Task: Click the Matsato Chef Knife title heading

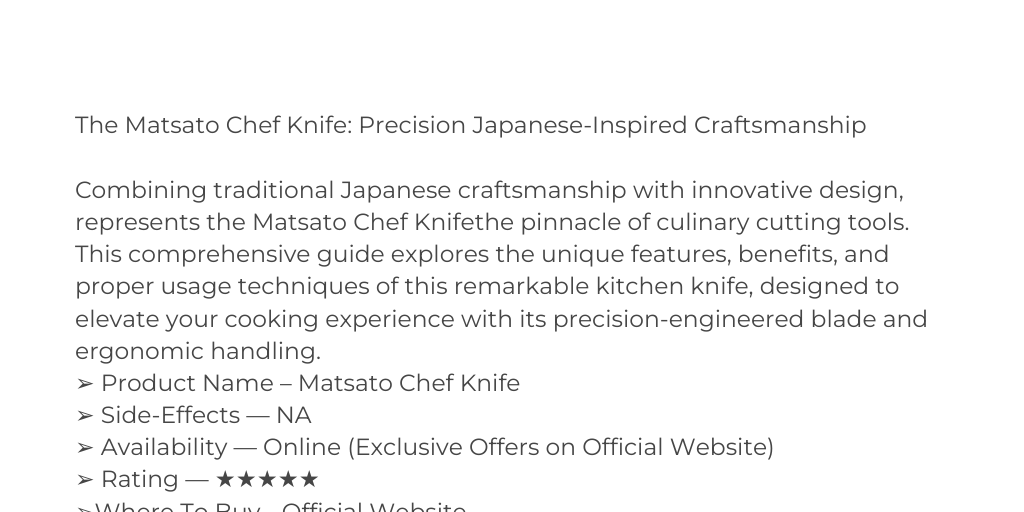Action: pyautogui.click(x=471, y=125)
